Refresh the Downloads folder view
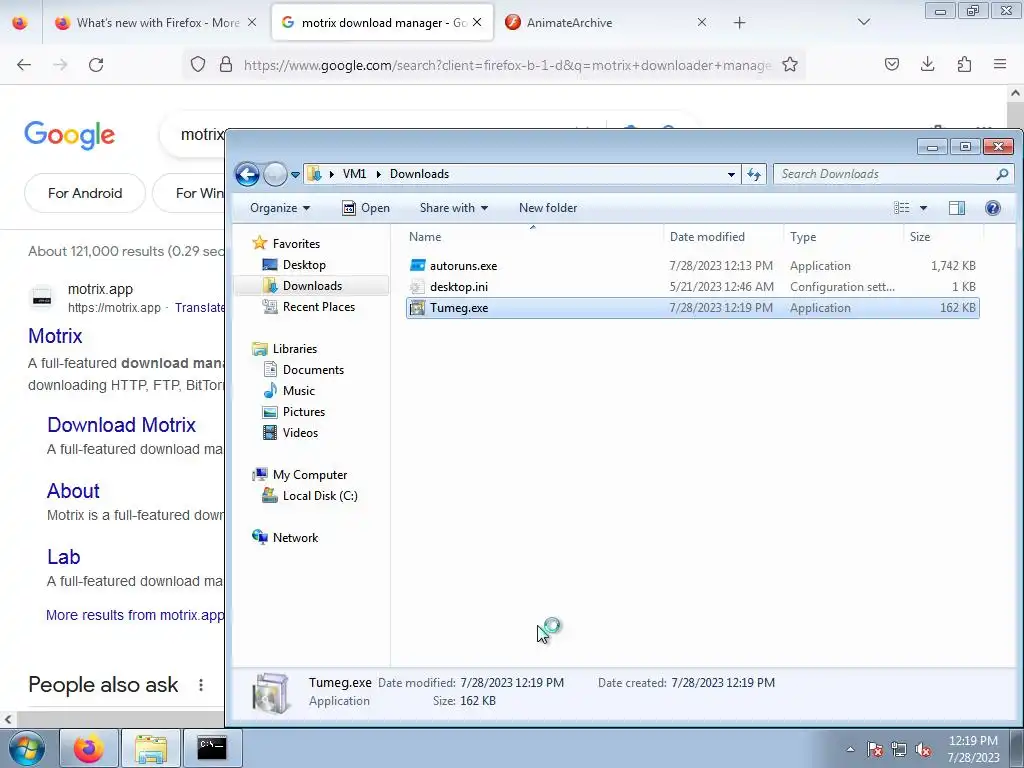Viewport: 1024px width, 768px height. [x=754, y=174]
